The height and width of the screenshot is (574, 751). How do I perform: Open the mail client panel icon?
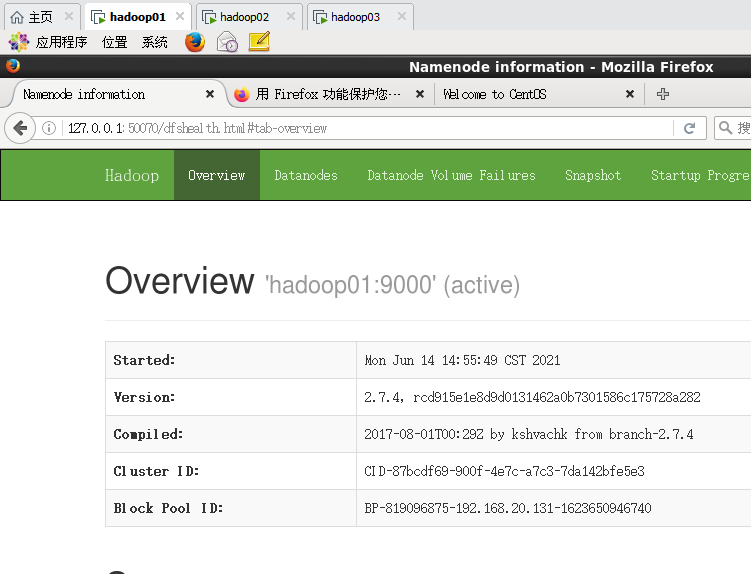tap(227, 42)
